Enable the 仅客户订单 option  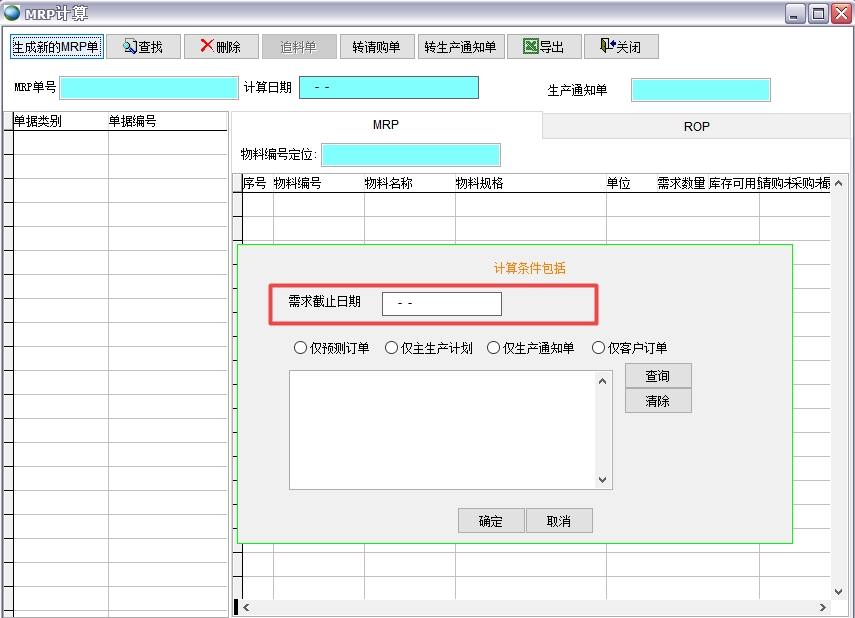tap(599, 347)
